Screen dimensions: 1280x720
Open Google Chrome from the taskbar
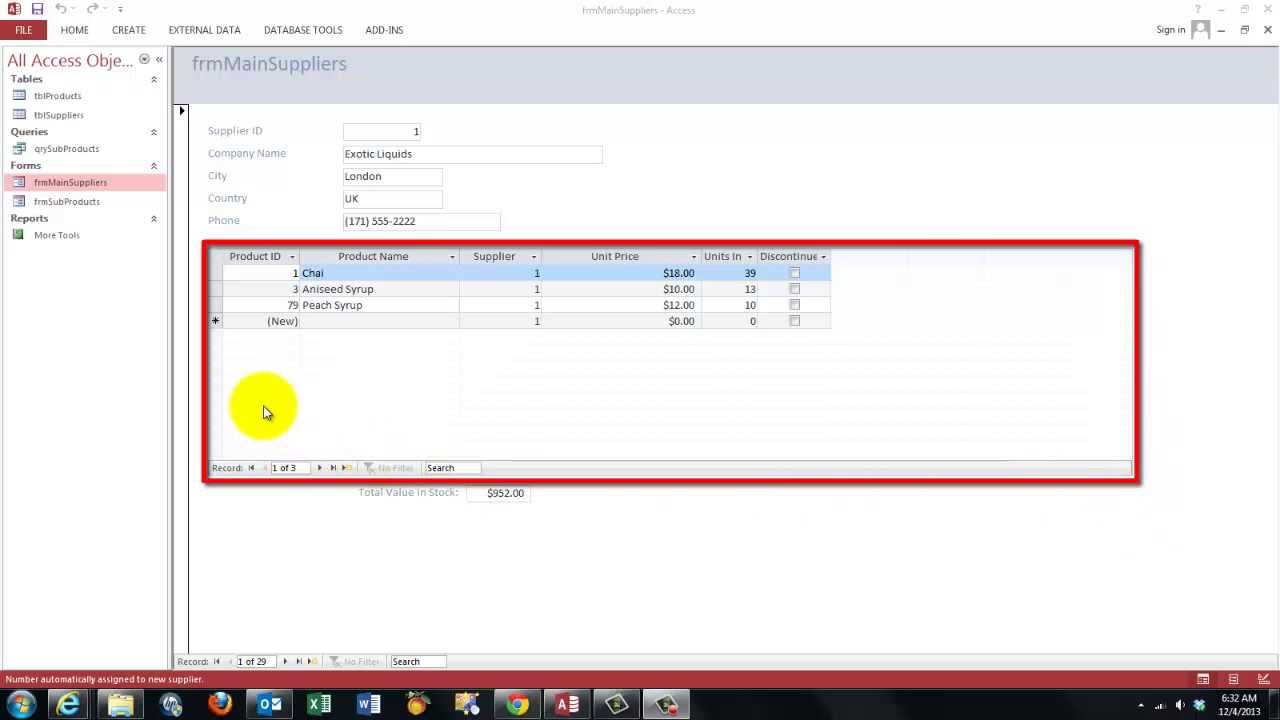[518, 705]
